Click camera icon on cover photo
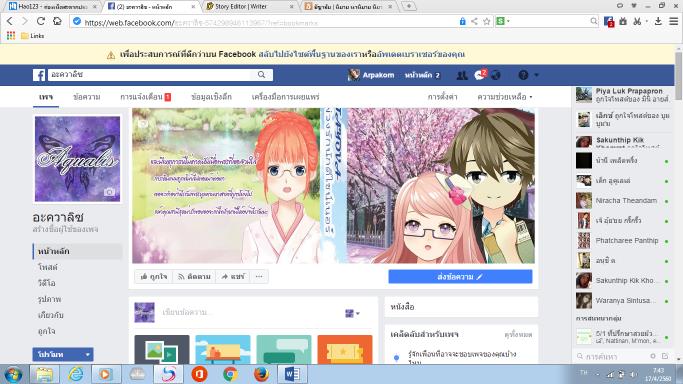The height and width of the screenshot is (384, 683). click(143, 124)
